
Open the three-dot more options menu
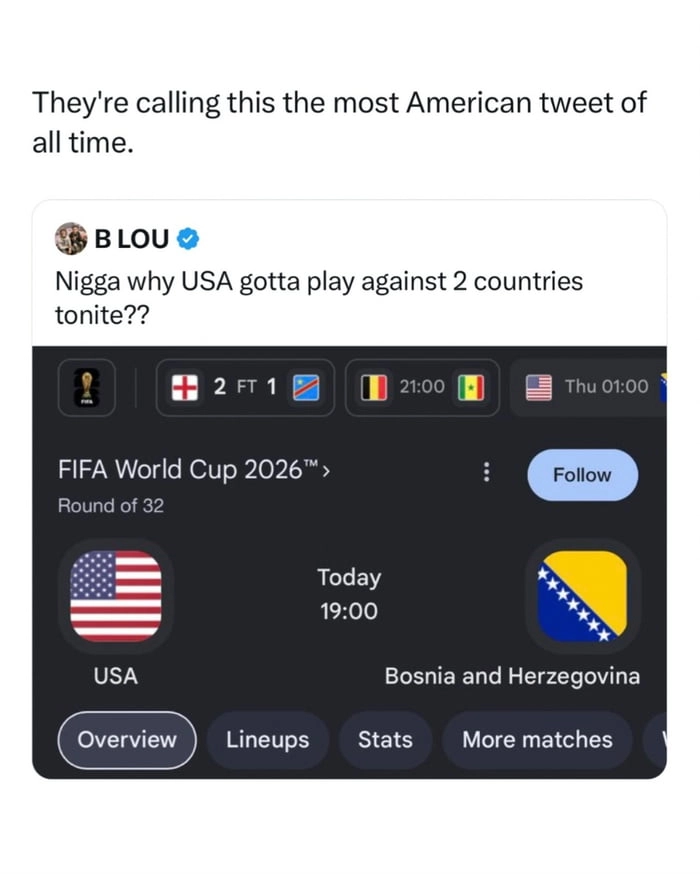point(487,472)
